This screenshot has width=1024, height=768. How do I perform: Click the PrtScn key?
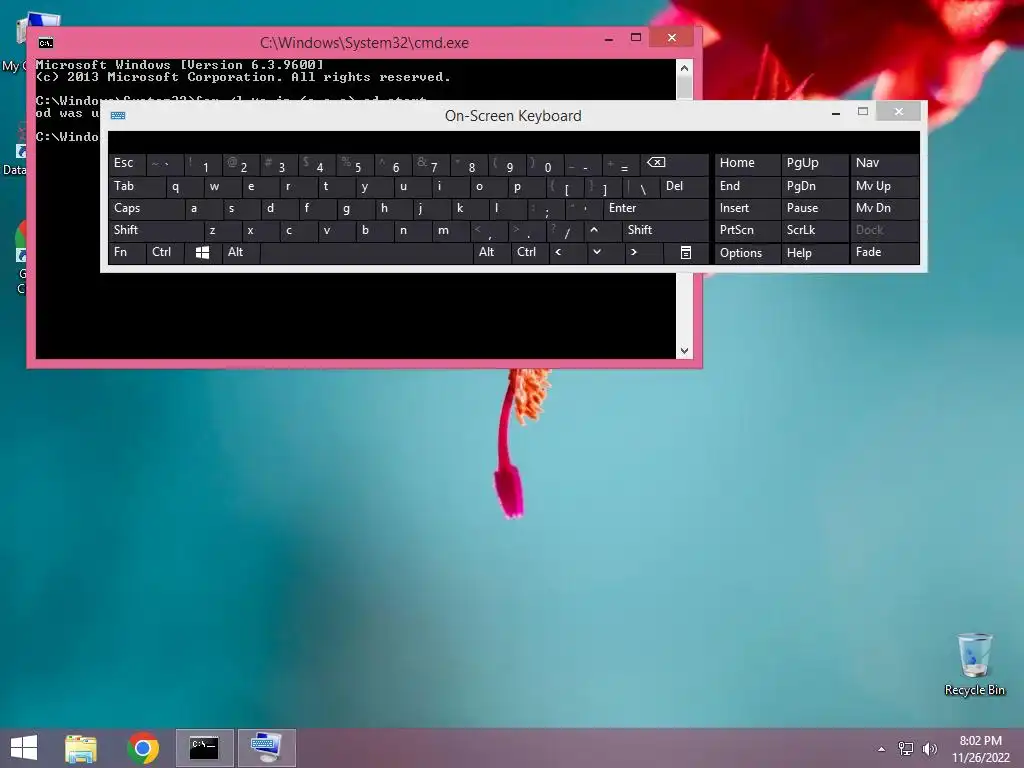click(x=747, y=231)
